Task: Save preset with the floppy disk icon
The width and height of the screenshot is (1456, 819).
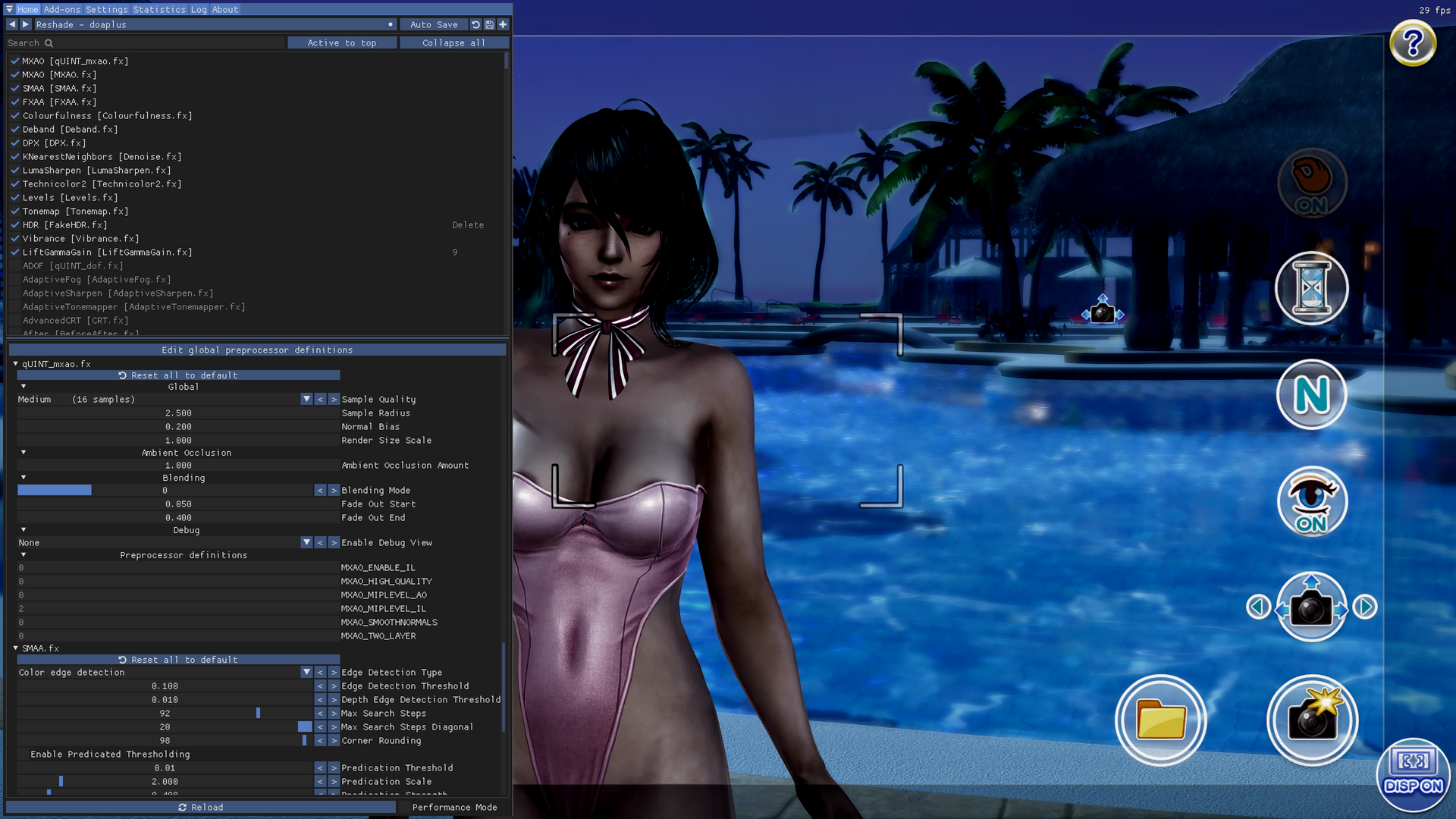Action: (489, 24)
